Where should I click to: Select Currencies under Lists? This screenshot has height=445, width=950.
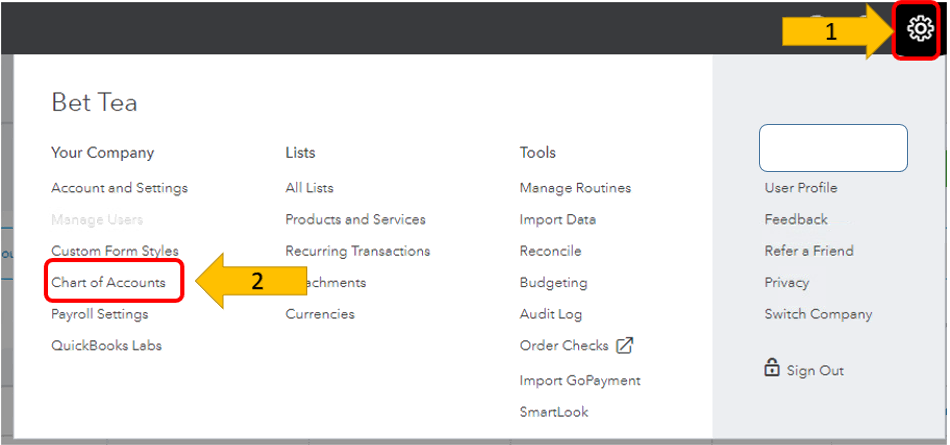coord(319,314)
